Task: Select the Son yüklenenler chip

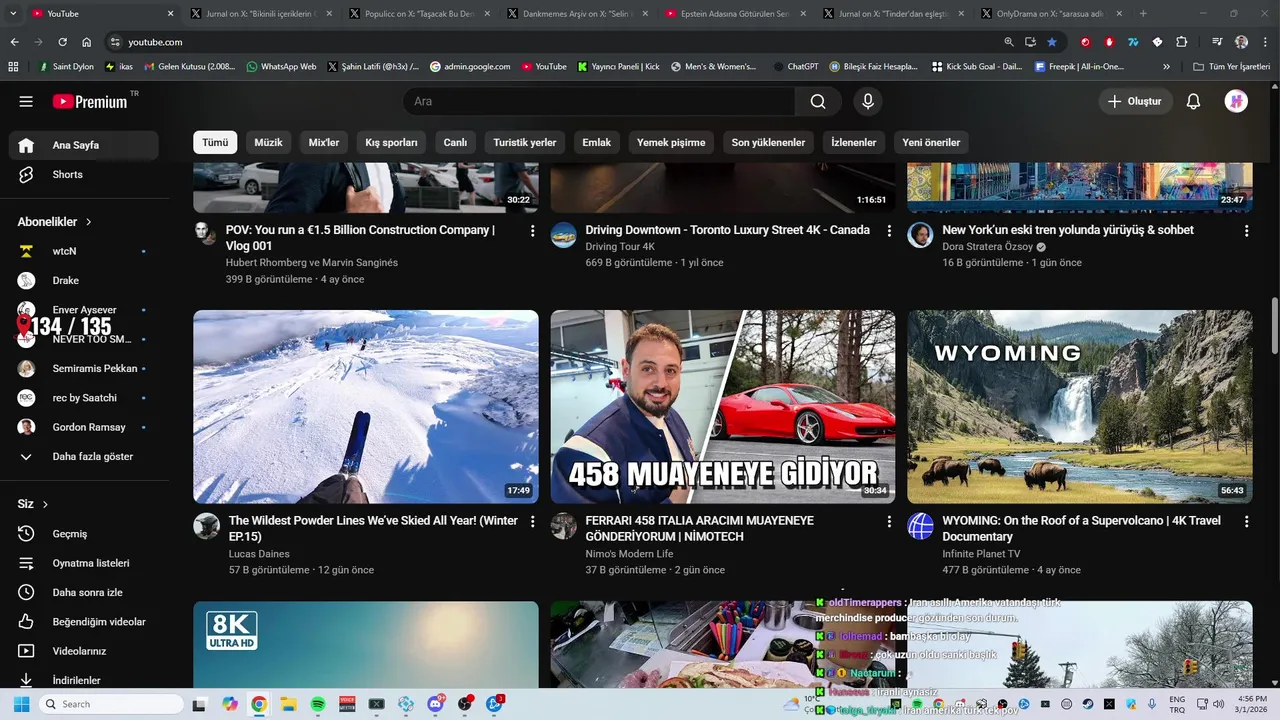Action: click(x=768, y=142)
